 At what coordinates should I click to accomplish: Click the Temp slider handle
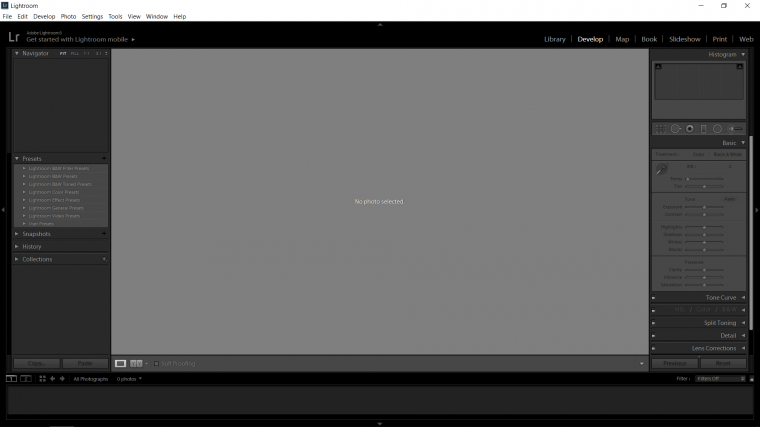pos(688,179)
